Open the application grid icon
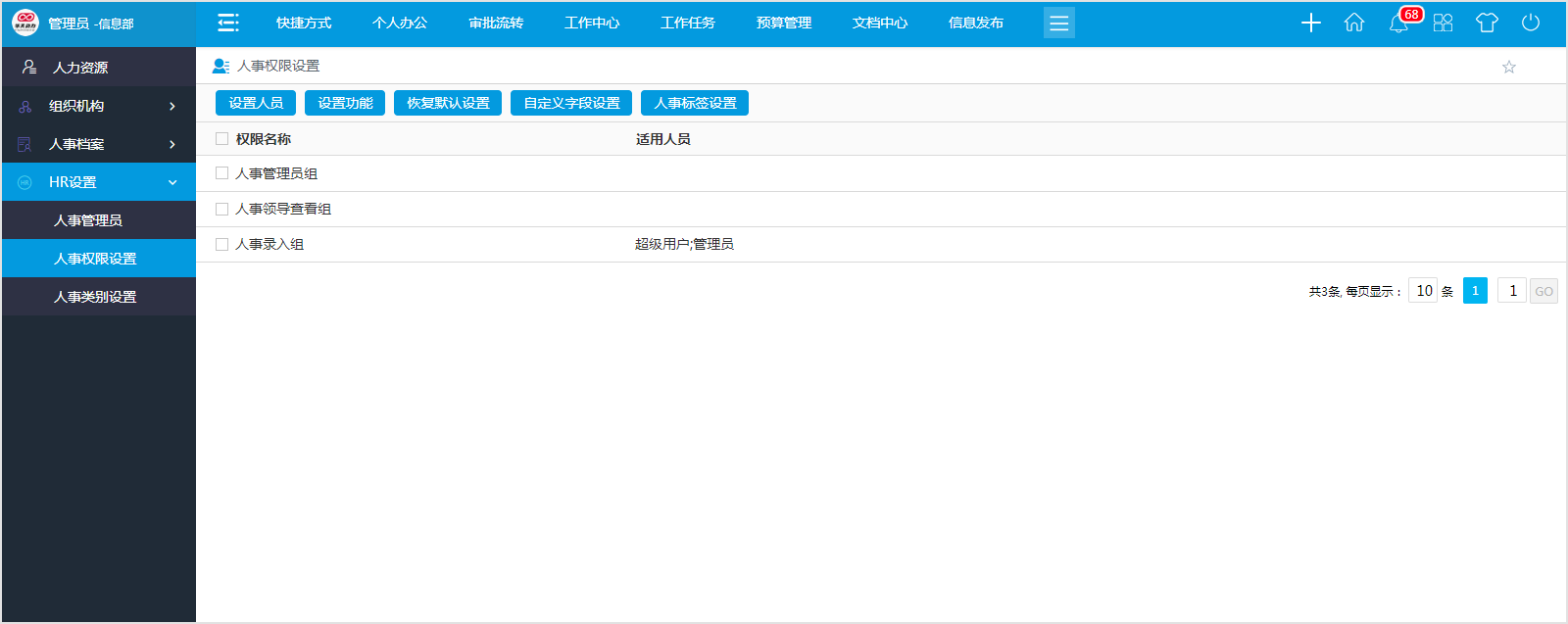Image resolution: width=1568 pixels, height=624 pixels. click(1443, 23)
